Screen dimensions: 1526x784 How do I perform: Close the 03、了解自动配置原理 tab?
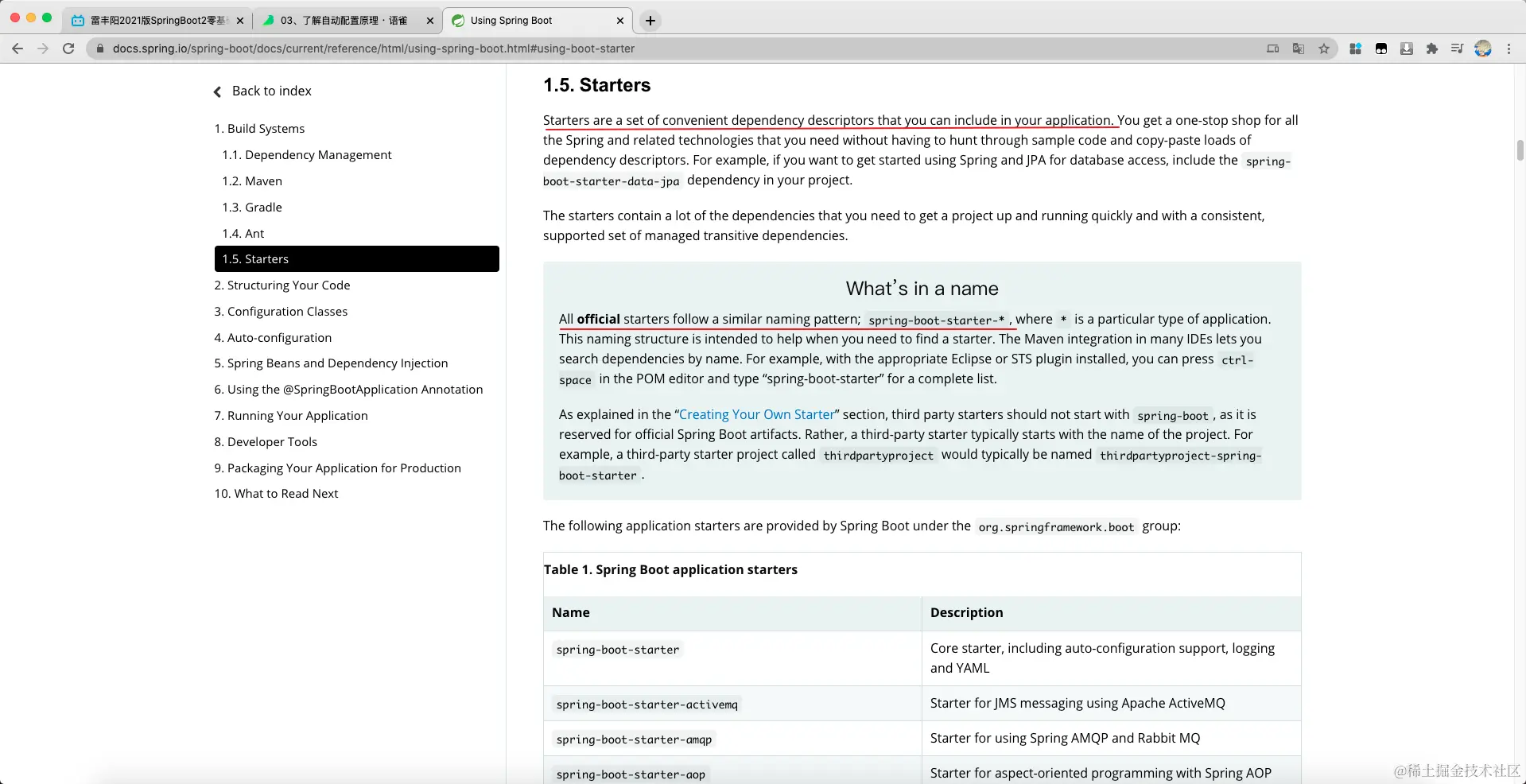coord(430,21)
